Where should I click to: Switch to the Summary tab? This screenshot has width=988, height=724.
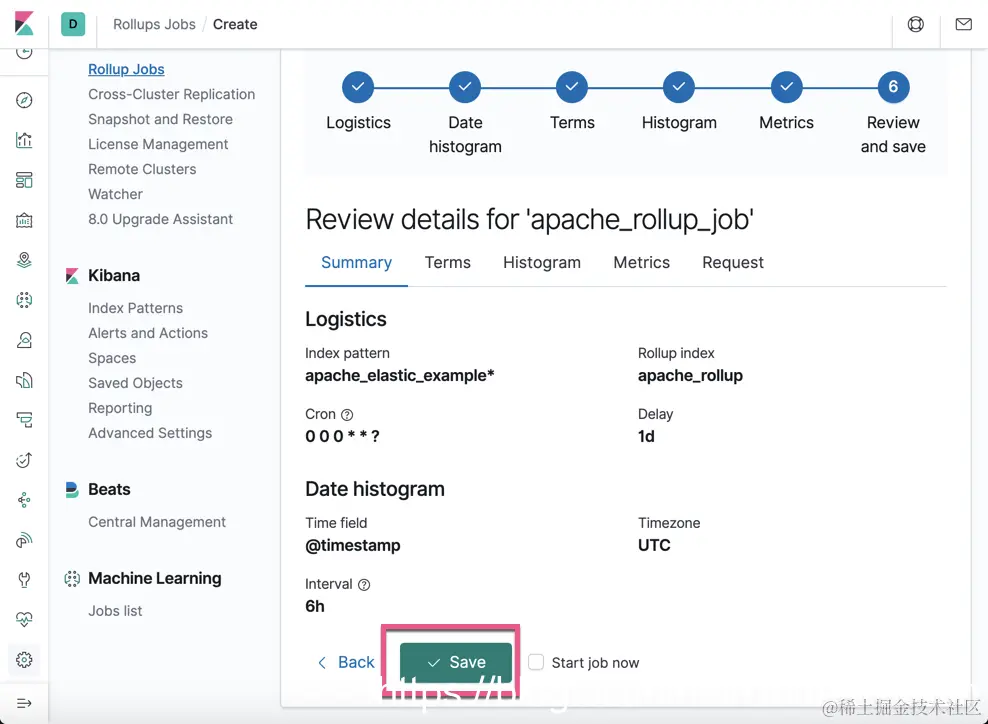point(357,262)
